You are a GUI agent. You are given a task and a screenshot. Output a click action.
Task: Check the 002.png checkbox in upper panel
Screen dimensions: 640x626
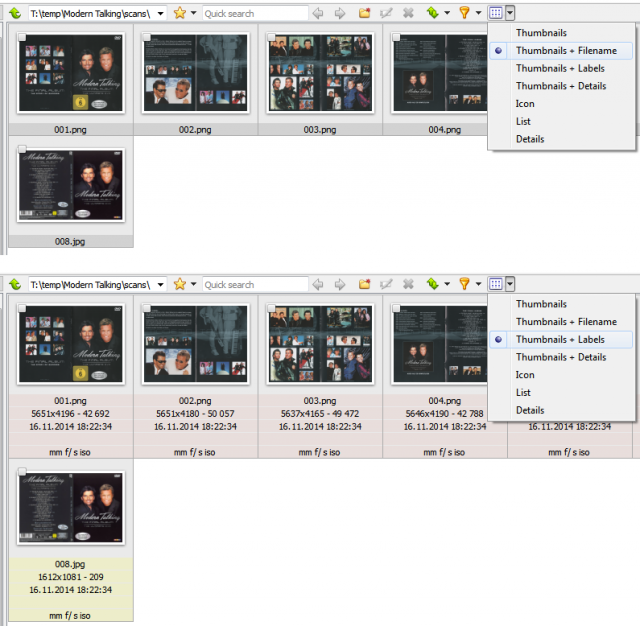(147, 38)
